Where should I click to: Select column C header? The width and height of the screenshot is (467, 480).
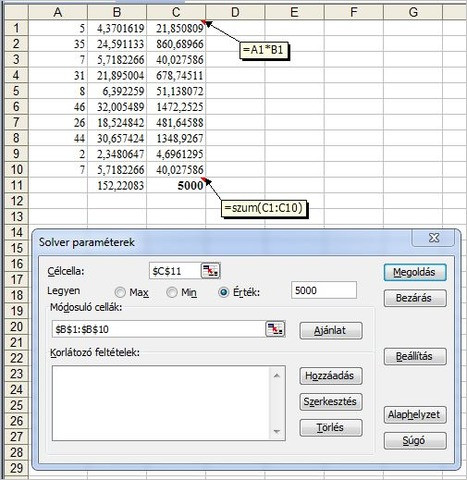(x=176, y=12)
